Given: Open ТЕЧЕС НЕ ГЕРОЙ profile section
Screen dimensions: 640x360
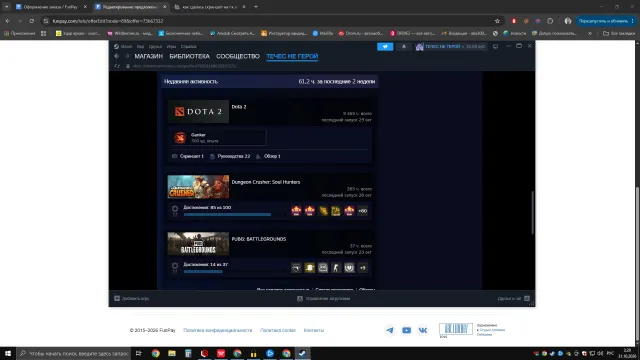Looking at the screenshot, I should (x=292, y=56).
